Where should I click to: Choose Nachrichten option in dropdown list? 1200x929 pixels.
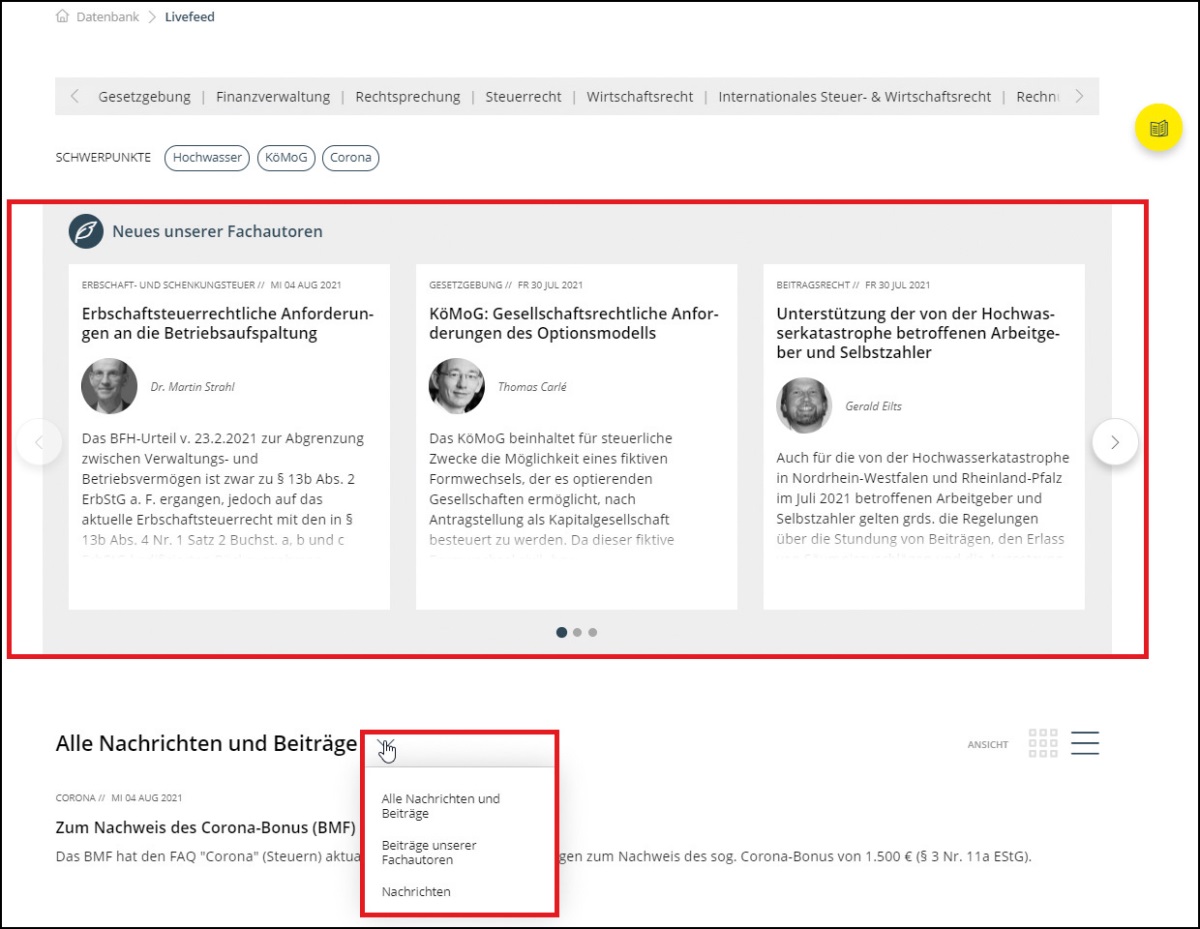(x=416, y=891)
